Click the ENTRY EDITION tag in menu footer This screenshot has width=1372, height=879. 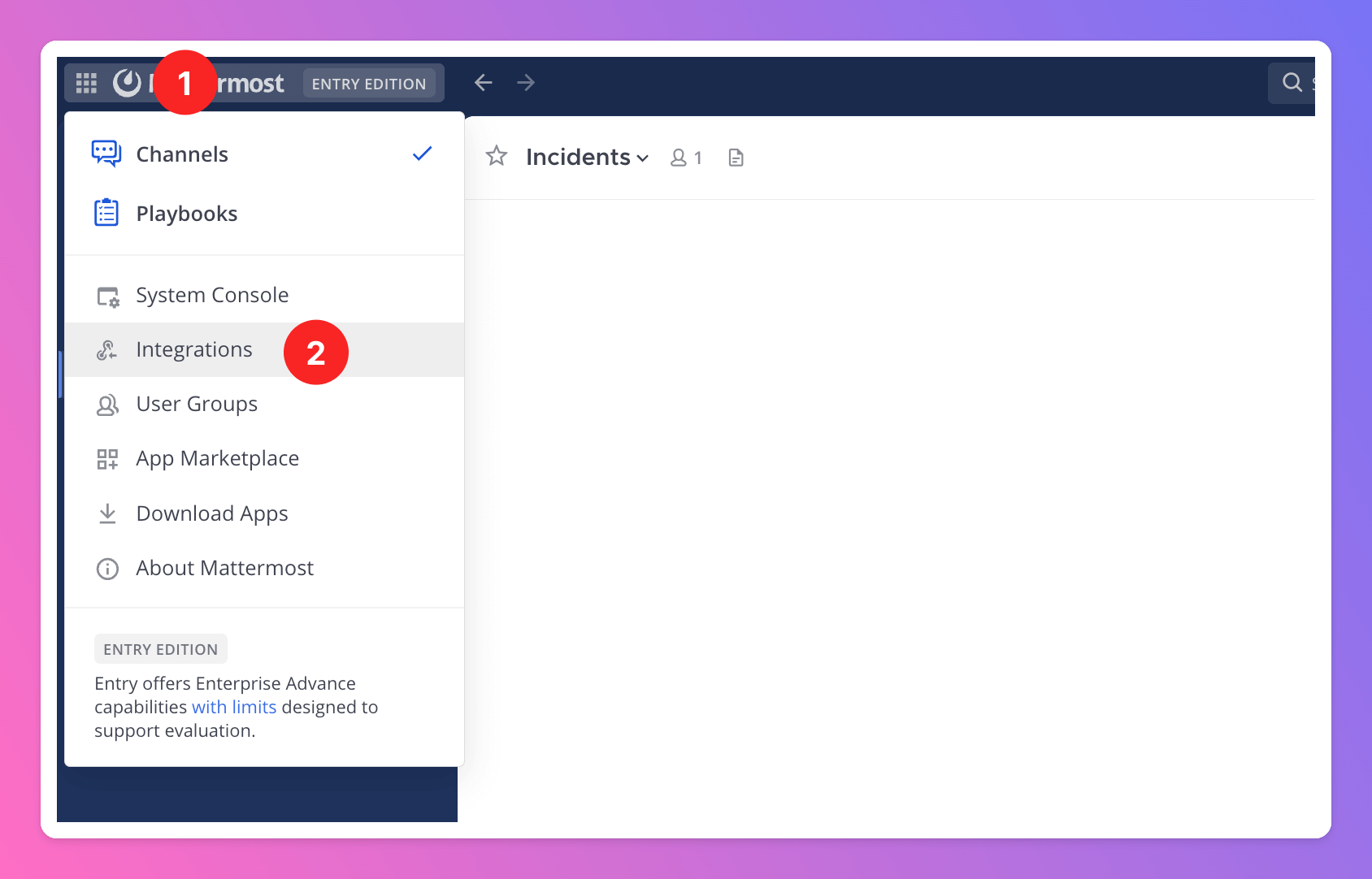[161, 649]
